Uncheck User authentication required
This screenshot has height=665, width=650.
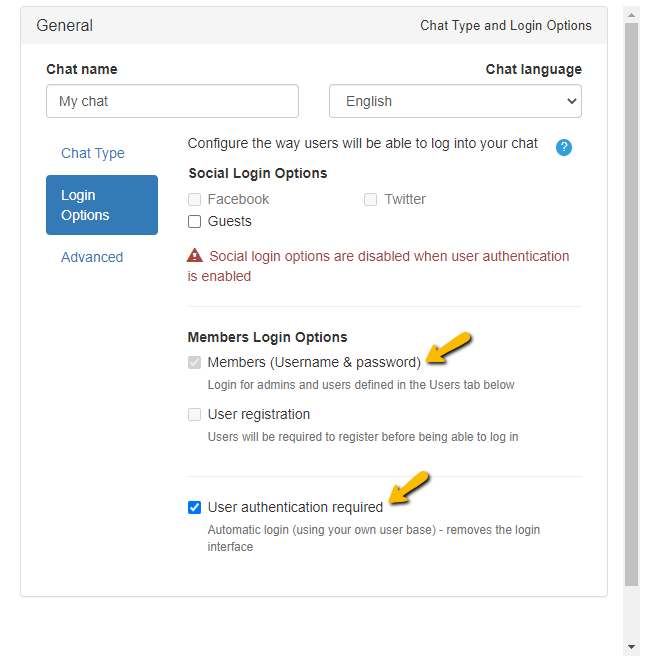[195, 507]
